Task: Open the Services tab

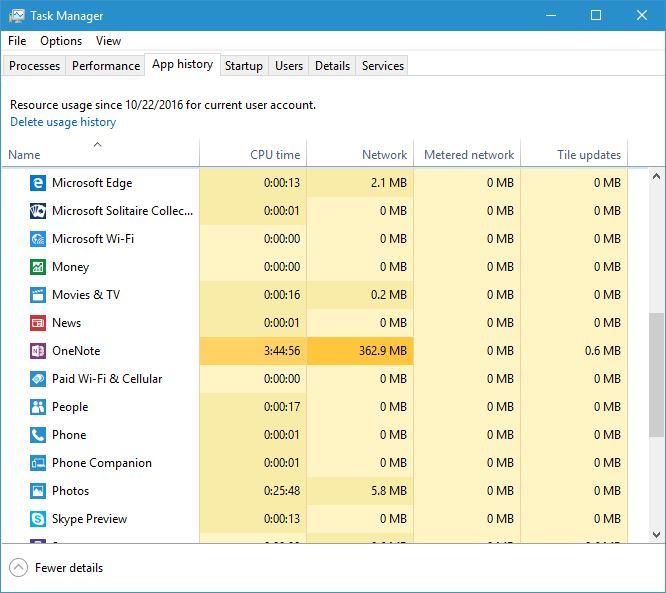Action: point(383,66)
